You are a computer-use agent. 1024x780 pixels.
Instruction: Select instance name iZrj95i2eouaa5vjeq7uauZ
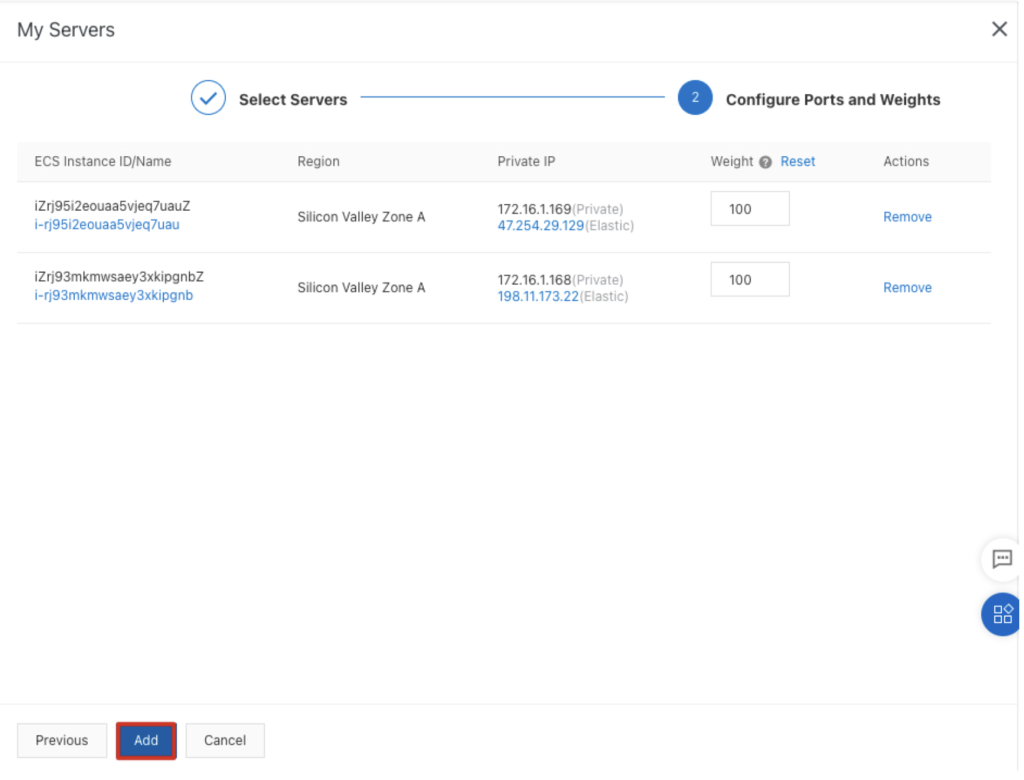[112, 206]
